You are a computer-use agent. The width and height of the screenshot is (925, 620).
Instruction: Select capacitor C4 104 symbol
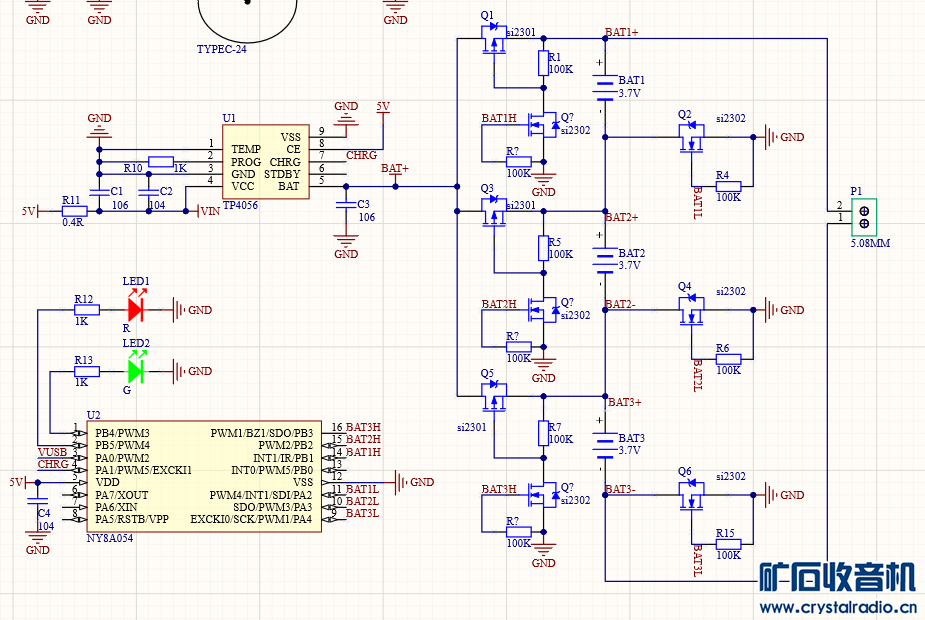(x=37, y=501)
